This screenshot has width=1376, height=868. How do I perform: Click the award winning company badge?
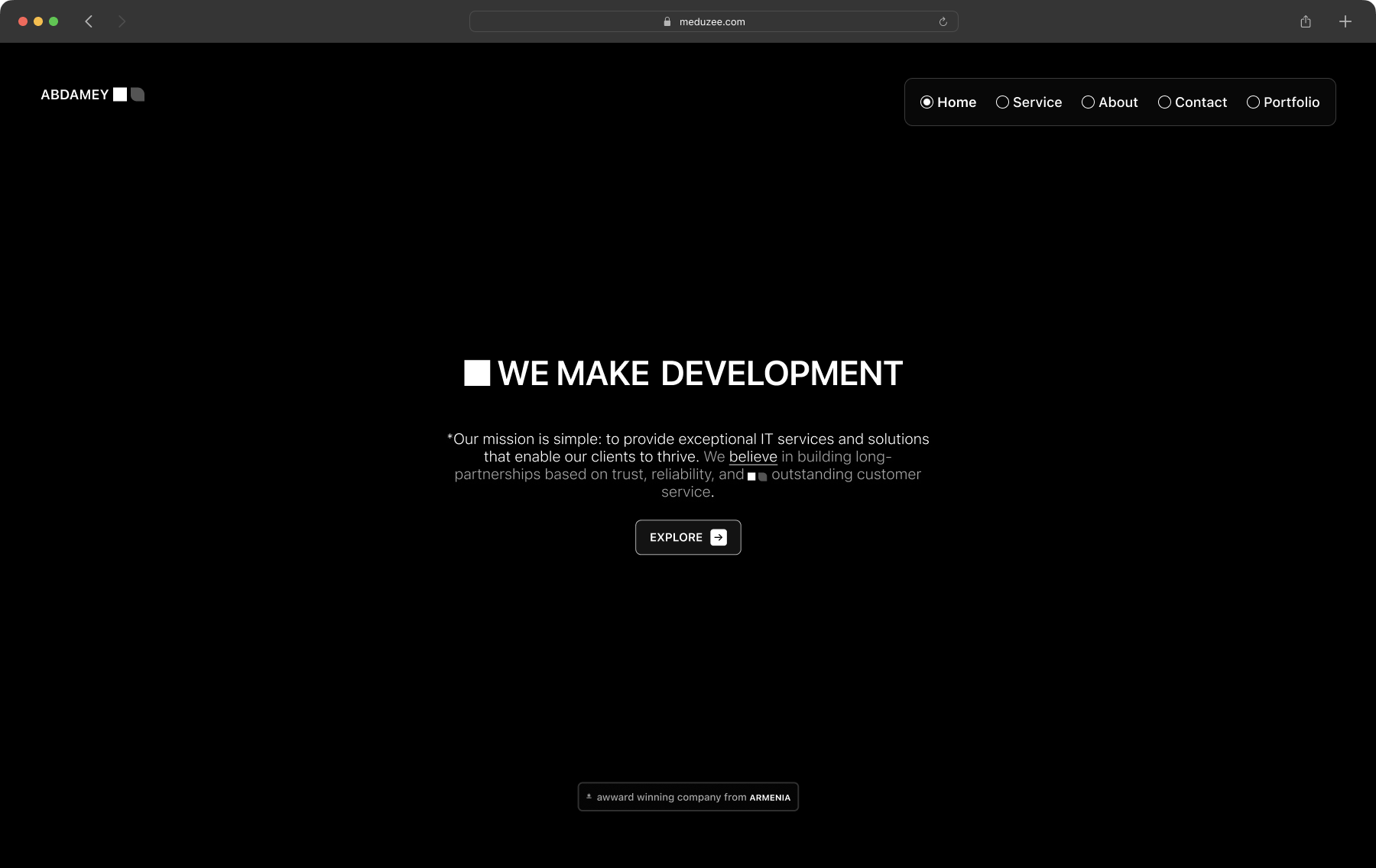point(688,797)
